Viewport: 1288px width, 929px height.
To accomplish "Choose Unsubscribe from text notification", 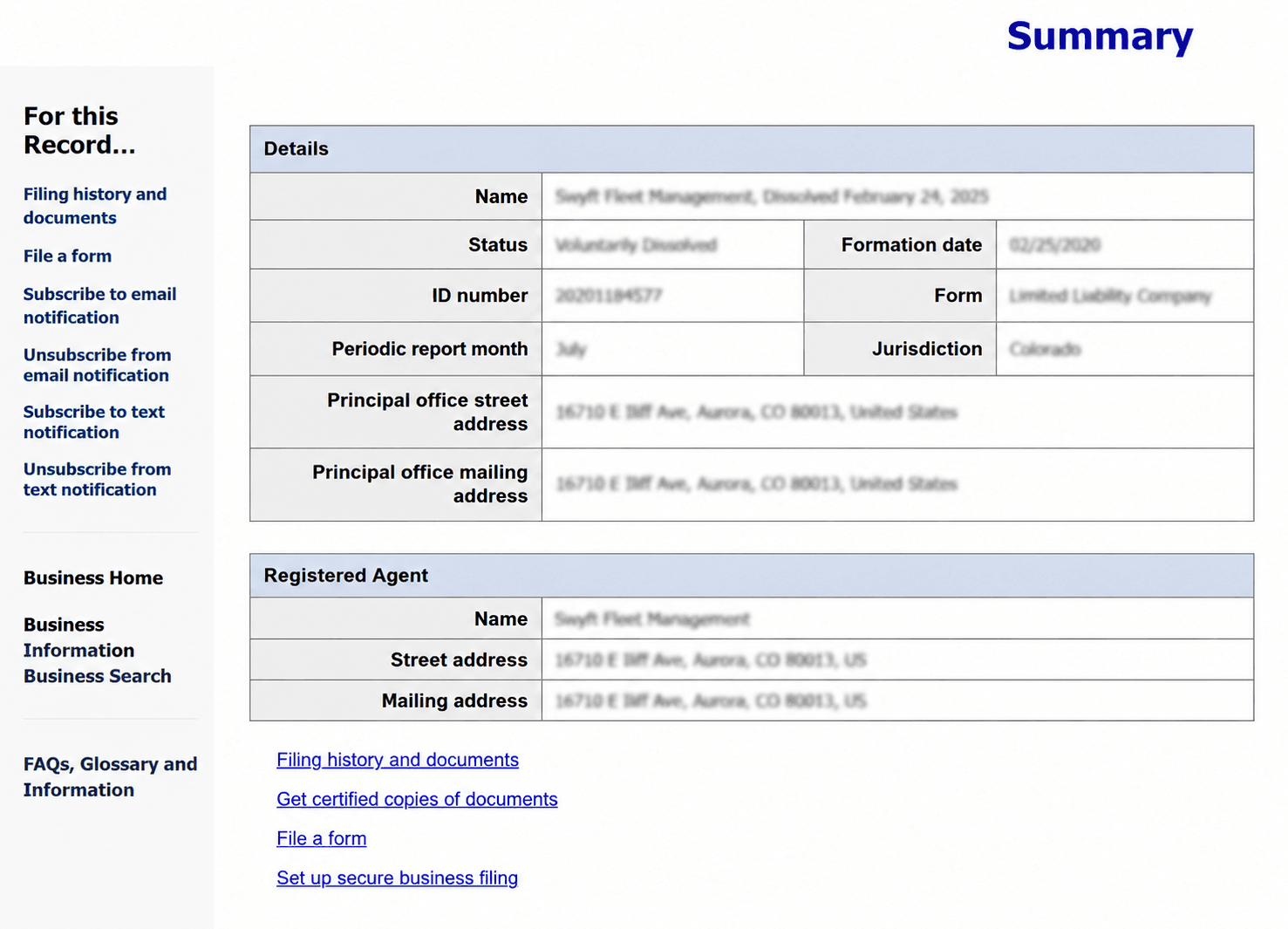I will coord(97,479).
